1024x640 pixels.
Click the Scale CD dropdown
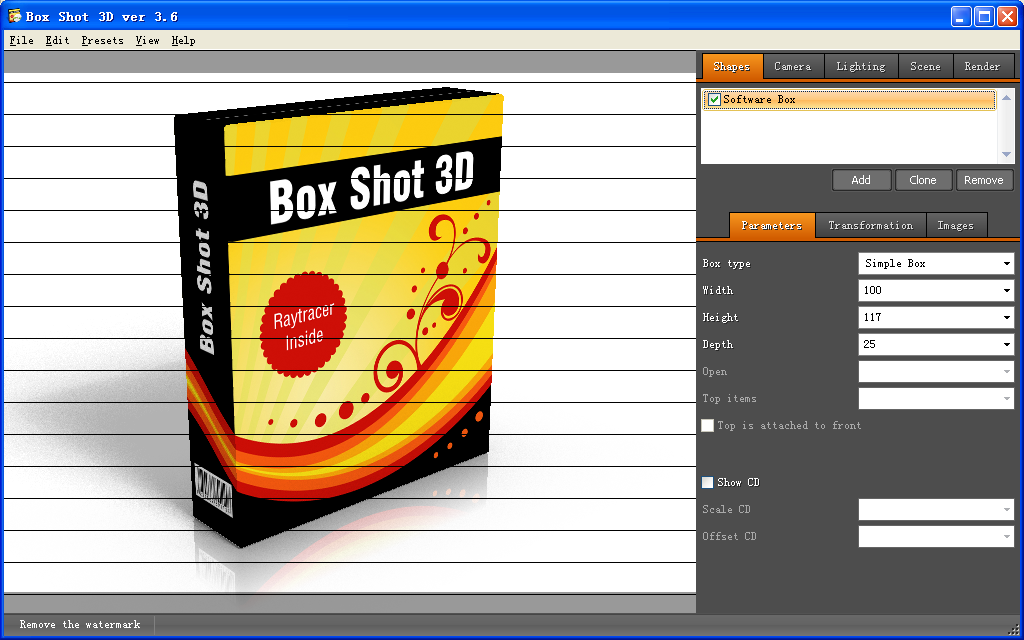(x=936, y=509)
